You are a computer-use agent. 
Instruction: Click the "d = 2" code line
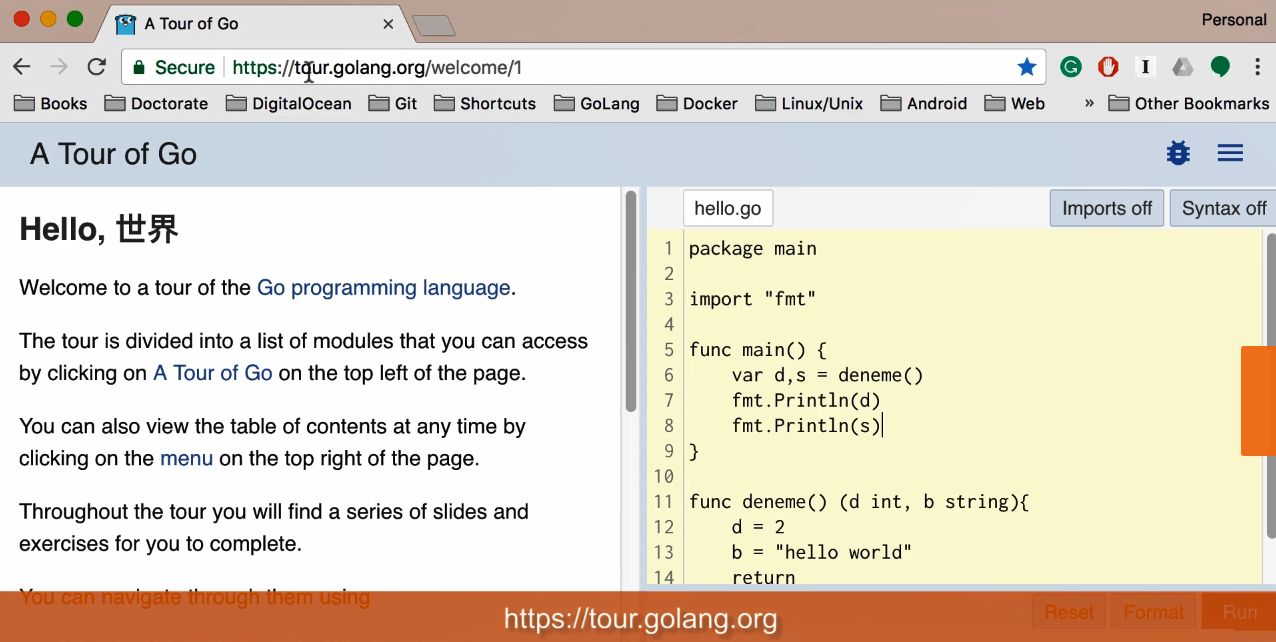(758, 527)
